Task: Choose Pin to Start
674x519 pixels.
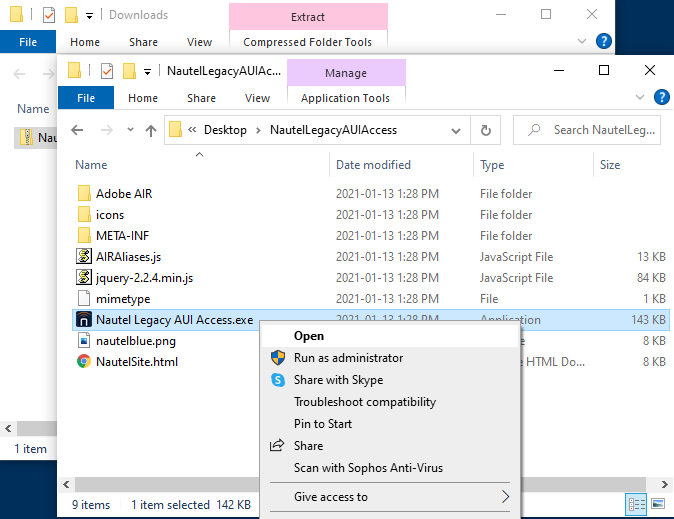Action: click(x=390, y=424)
